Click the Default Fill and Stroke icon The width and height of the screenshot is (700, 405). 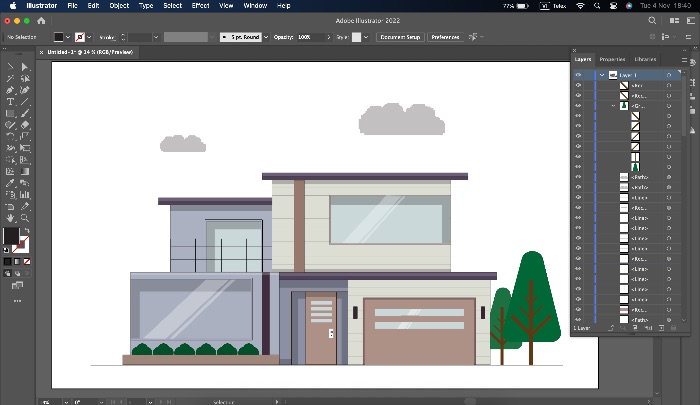[x=6, y=250]
